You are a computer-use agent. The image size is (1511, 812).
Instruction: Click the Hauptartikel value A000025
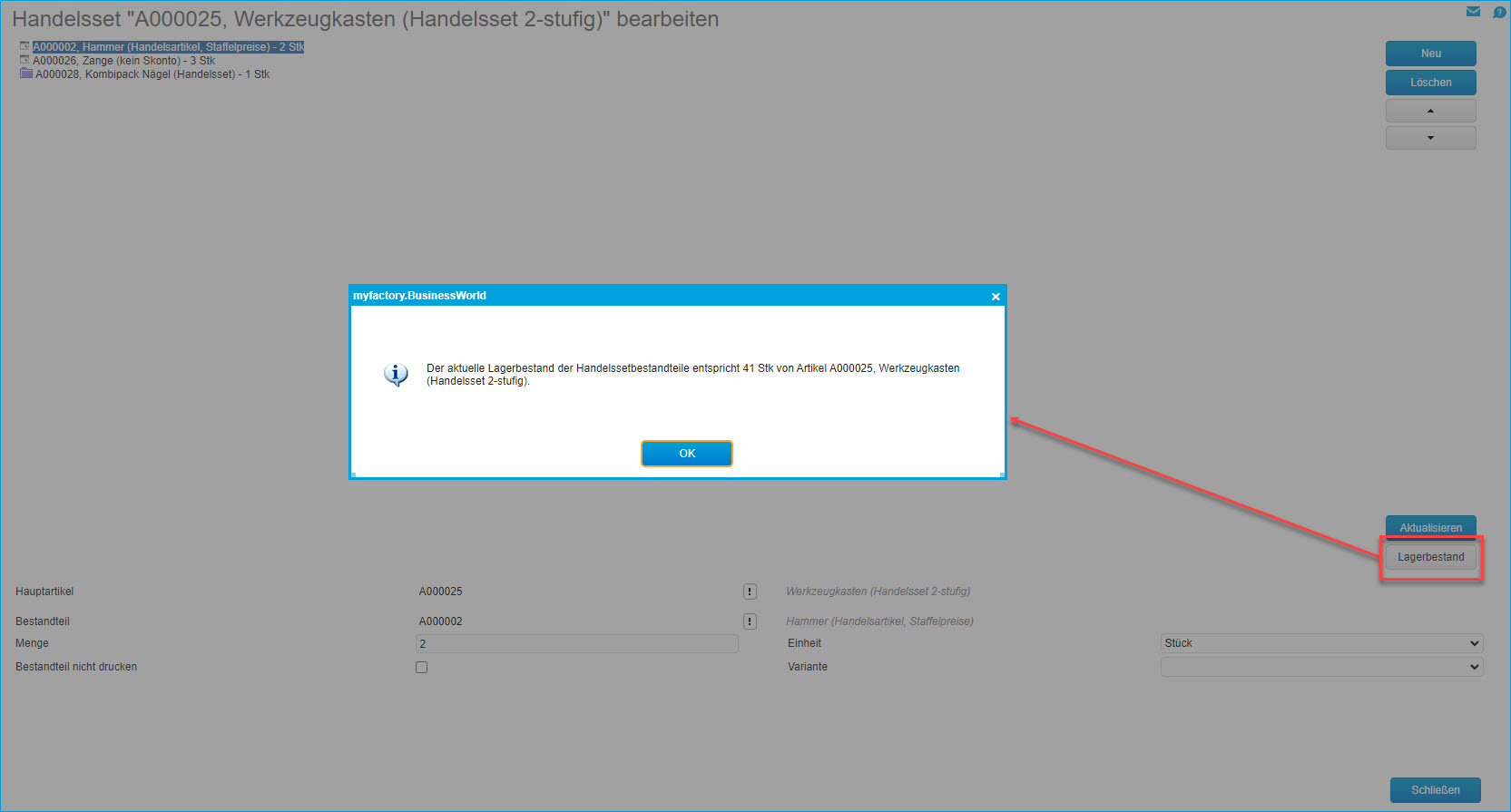coord(441,592)
